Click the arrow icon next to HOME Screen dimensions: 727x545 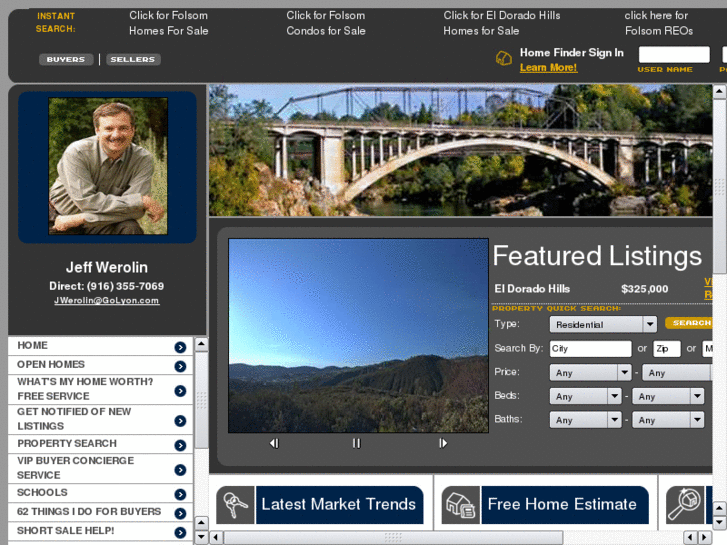coord(180,347)
